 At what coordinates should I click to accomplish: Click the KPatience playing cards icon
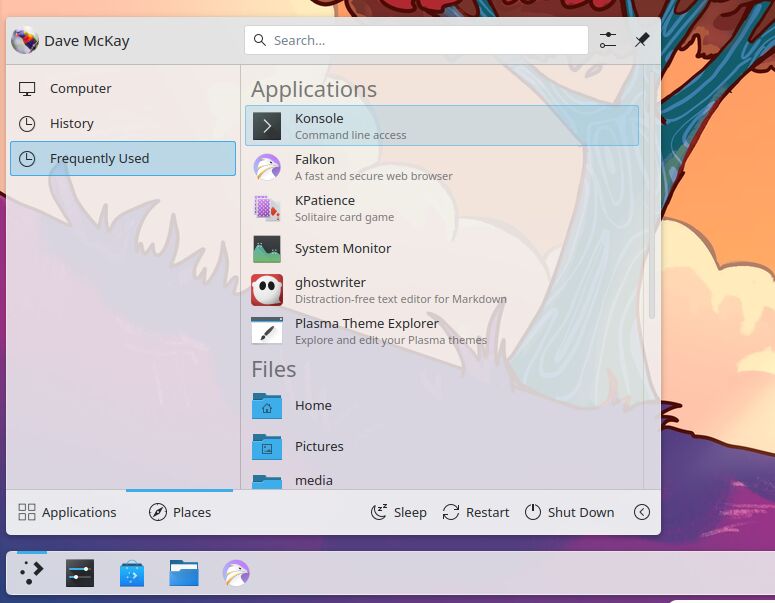pos(267,208)
